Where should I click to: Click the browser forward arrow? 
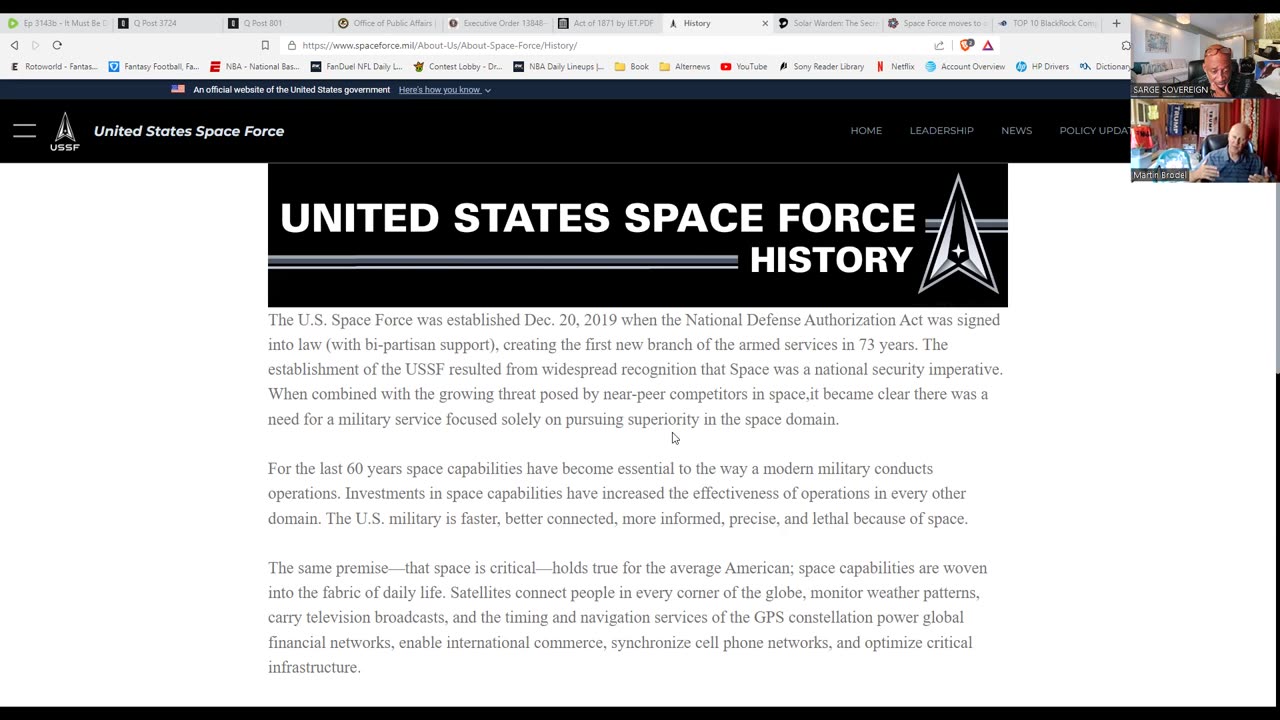(x=35, y=45)
